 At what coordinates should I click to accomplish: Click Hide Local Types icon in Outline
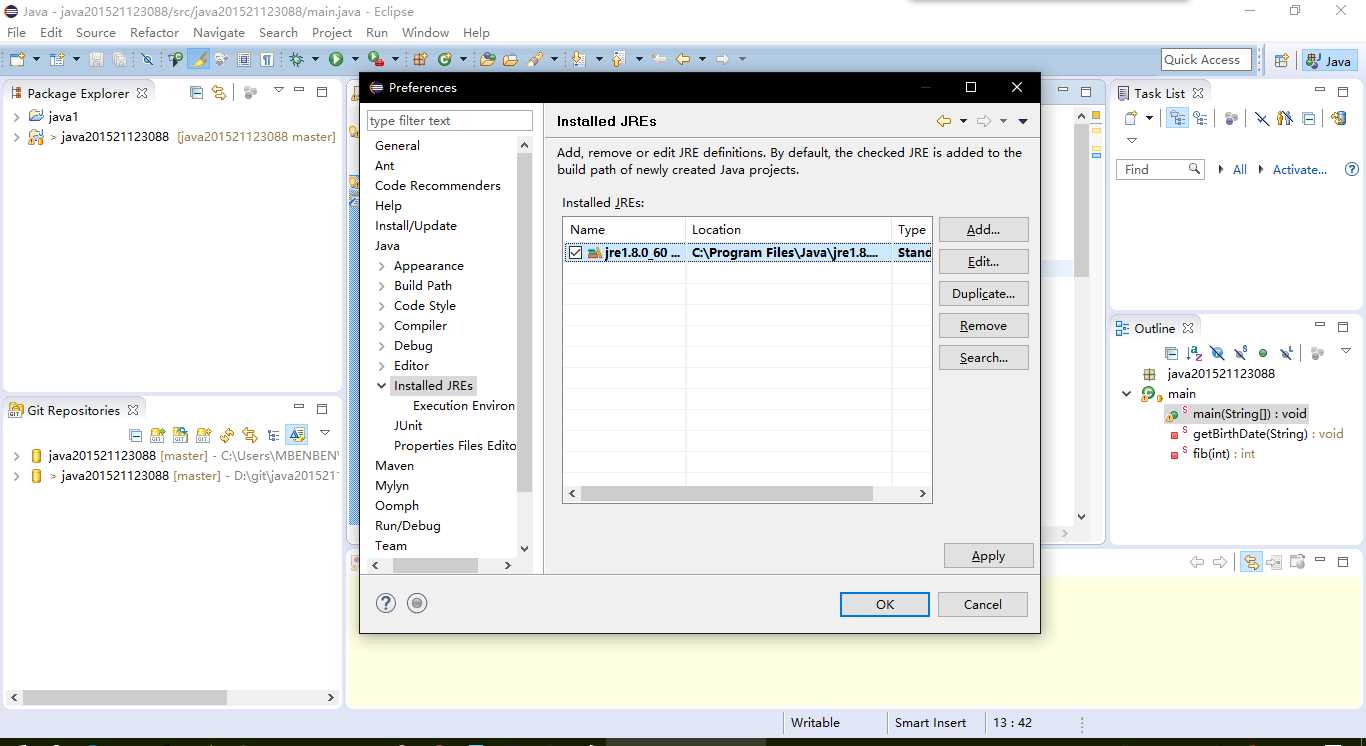coord(1287,353)
